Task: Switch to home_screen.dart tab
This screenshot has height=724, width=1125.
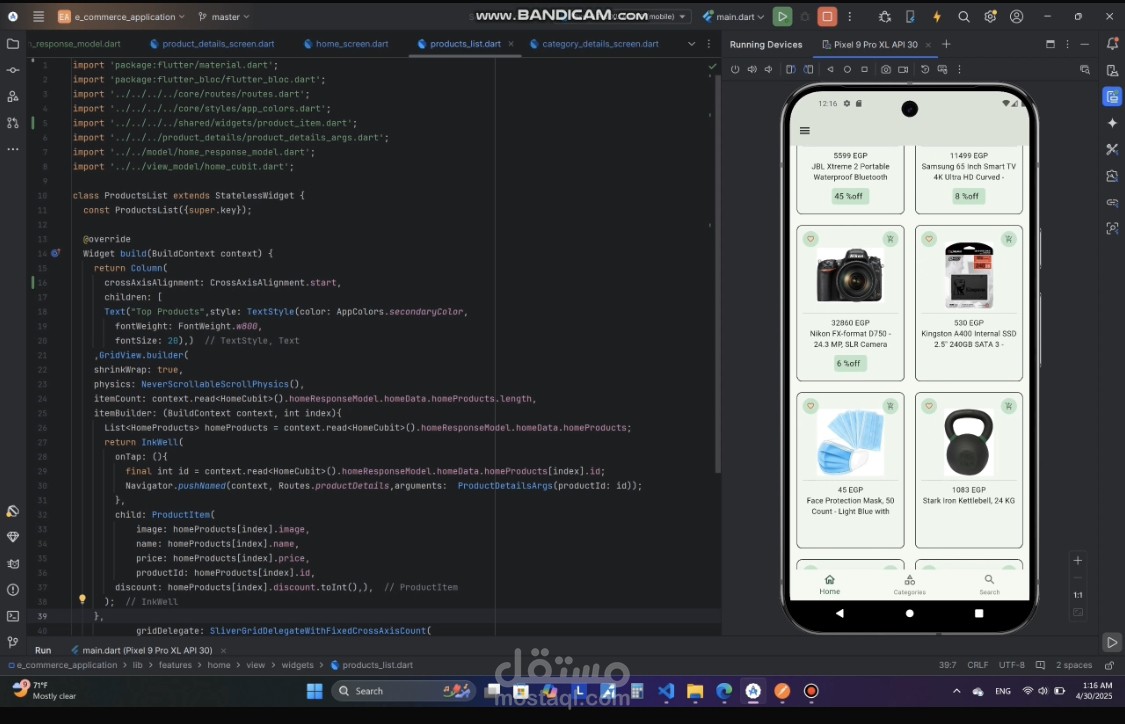Action: [x=346, y=44]
